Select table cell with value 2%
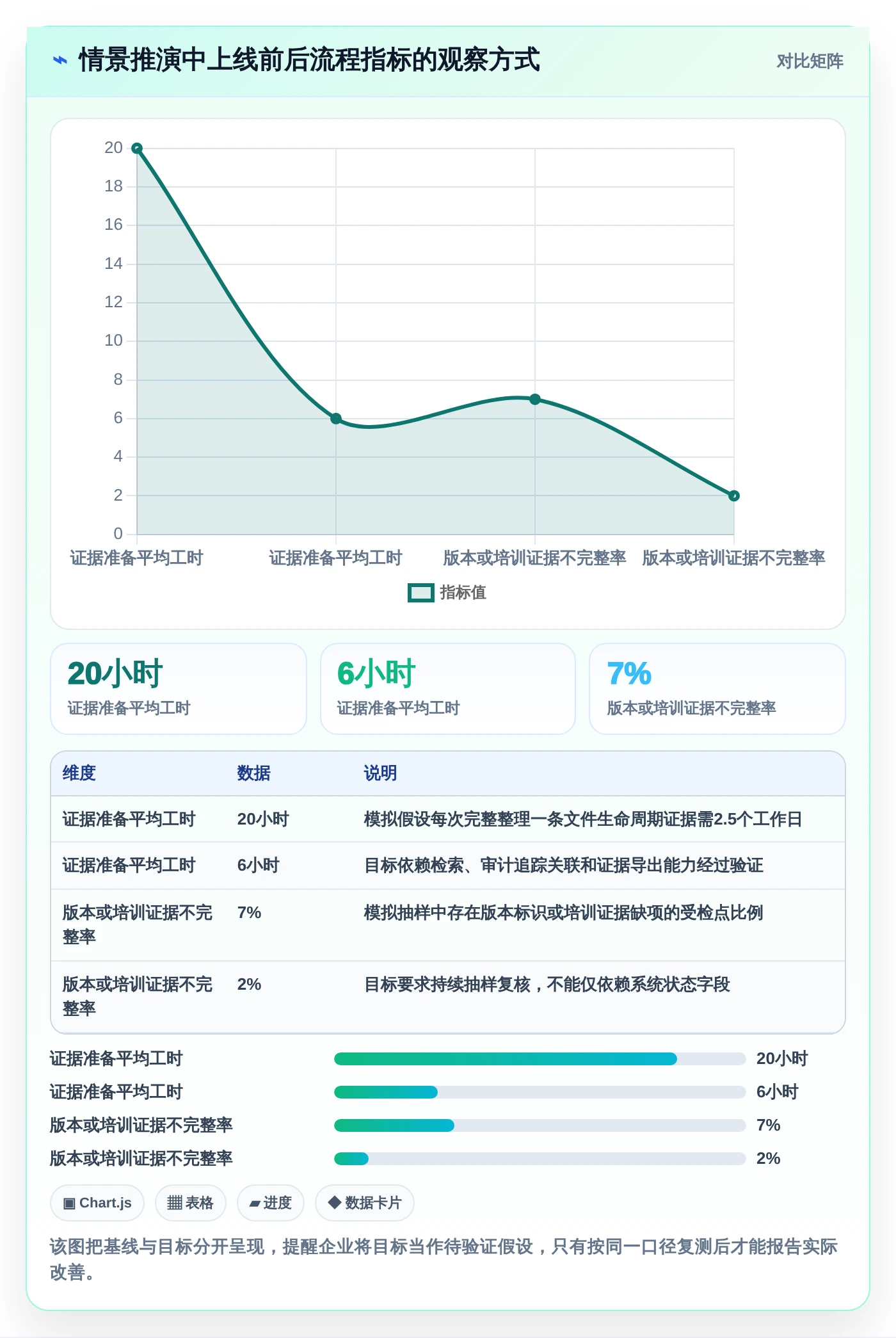The height and width of the screenshot is (1338, 896). (250, 985)
